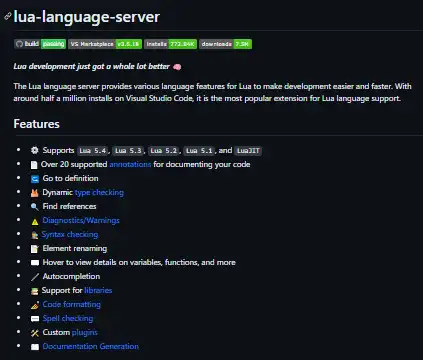Open the VS Marketplace version badge

(105, 44)
